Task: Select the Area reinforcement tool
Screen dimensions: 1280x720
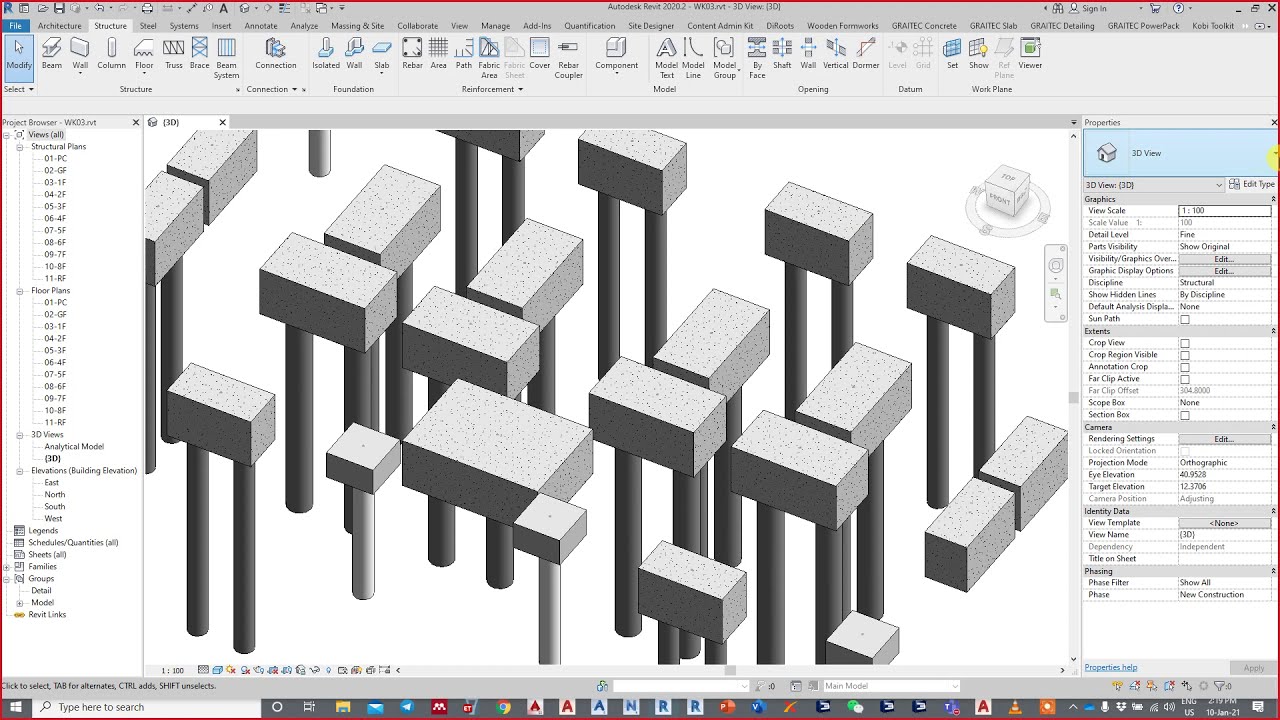Action: pos(438,54)
